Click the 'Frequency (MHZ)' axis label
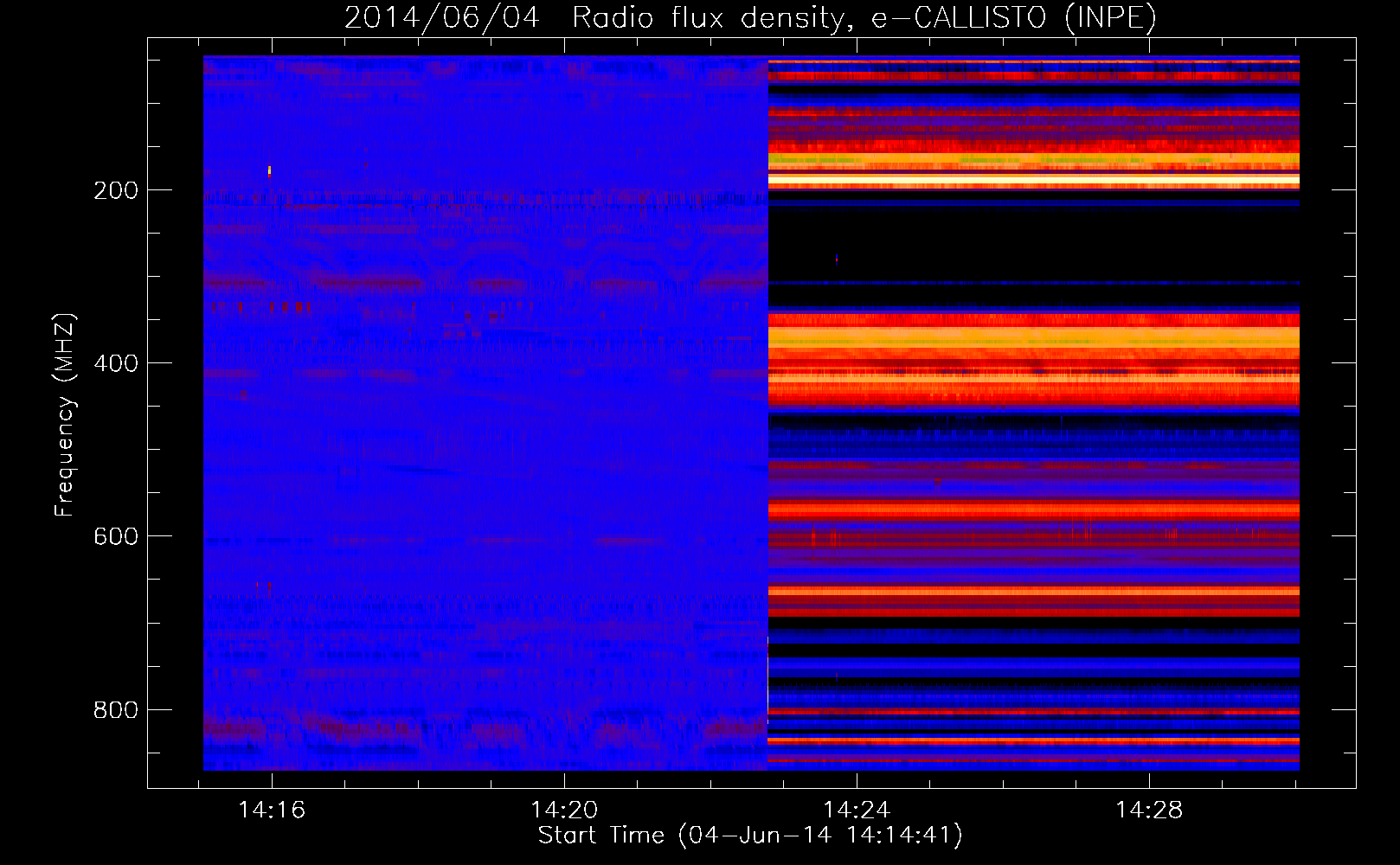Viewport: 1400px width, 865px height. (65, 415)
